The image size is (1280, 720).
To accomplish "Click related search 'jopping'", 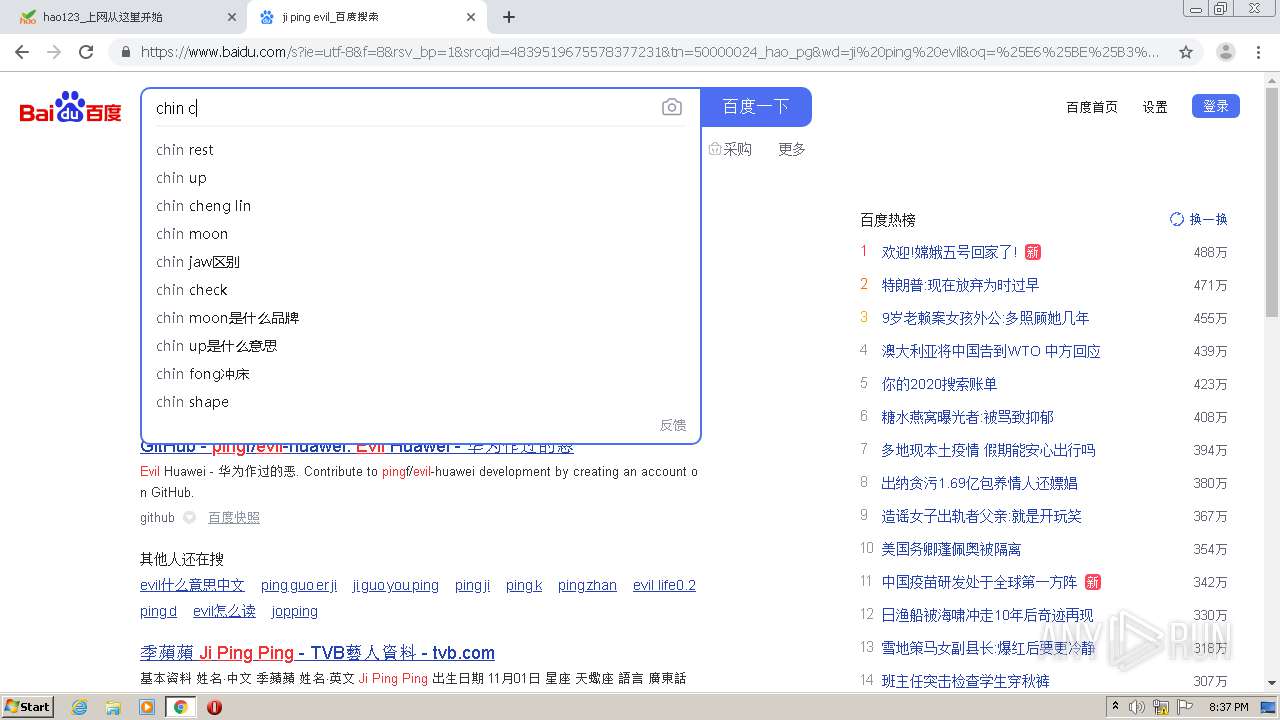I will pos(295,611).
